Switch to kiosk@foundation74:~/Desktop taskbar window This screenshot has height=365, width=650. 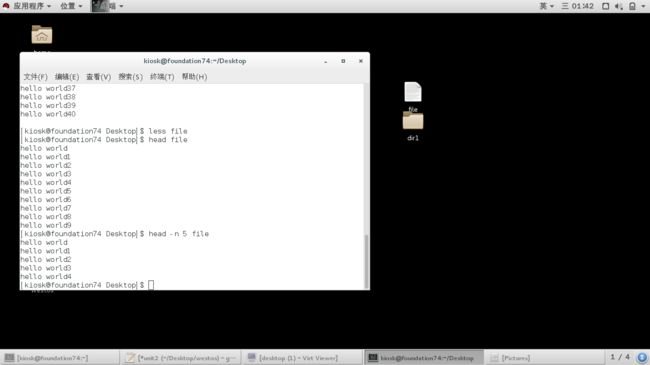coord(423,358)
